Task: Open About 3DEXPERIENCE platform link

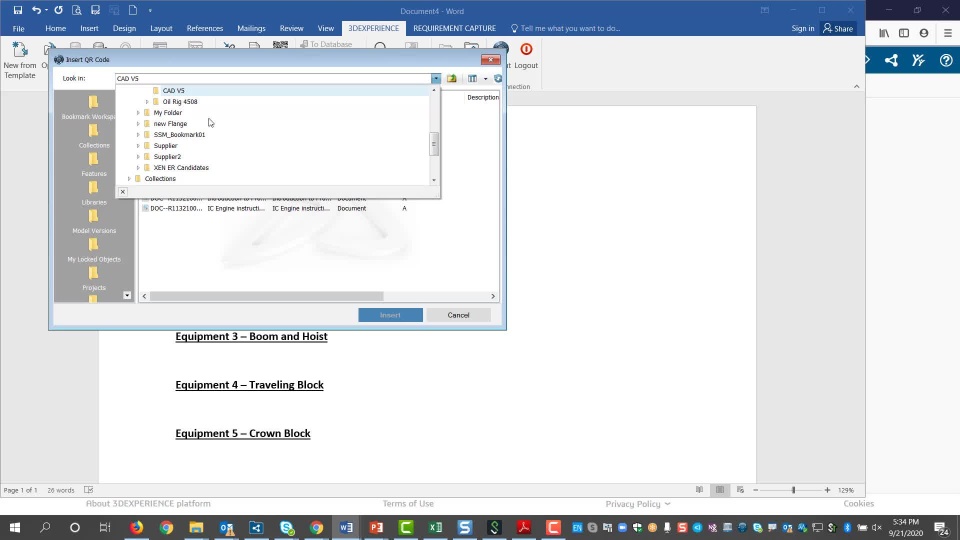Action: tap(148, 503)
